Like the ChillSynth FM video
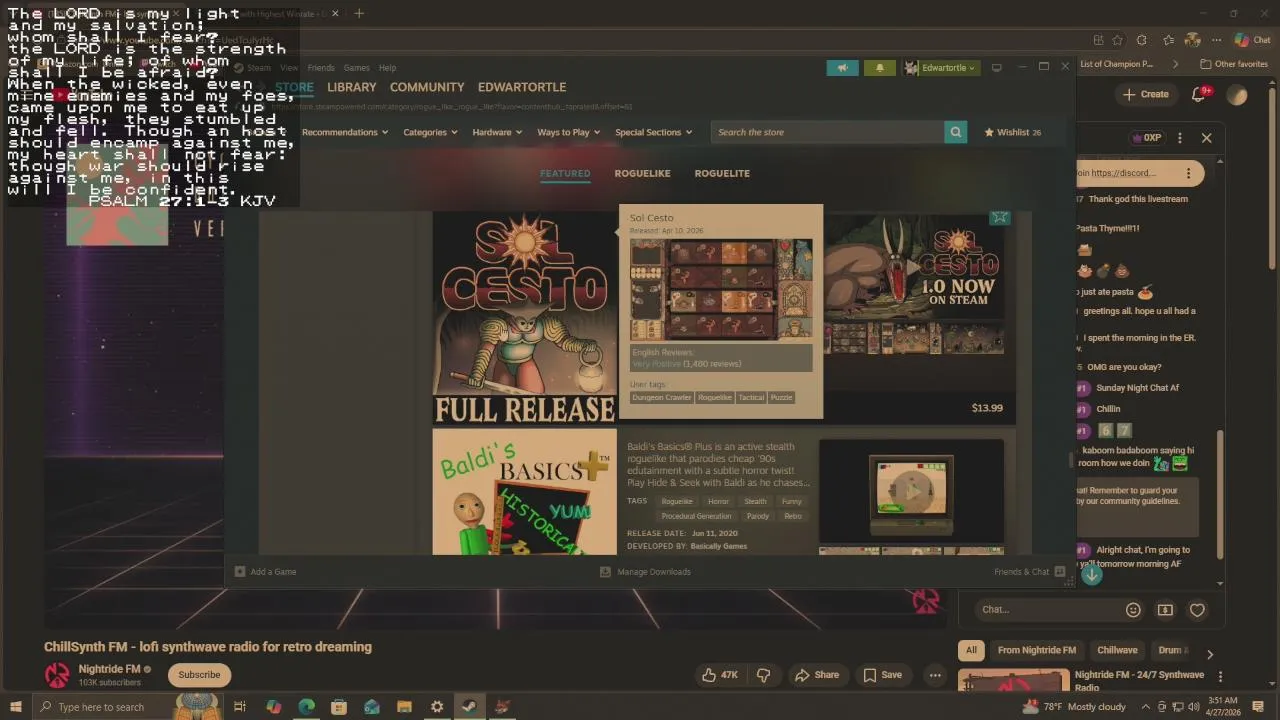 [719, 675]
